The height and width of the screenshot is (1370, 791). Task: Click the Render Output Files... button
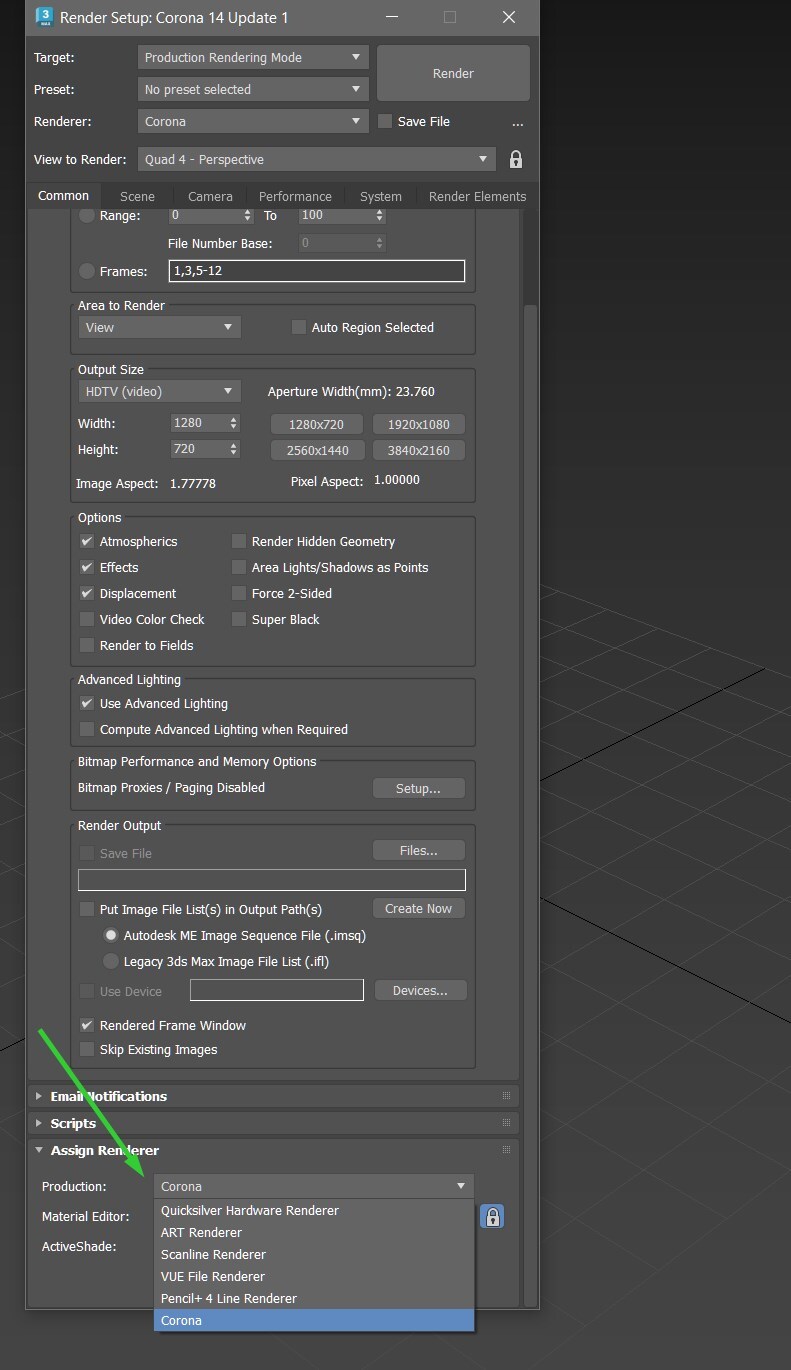418,850
